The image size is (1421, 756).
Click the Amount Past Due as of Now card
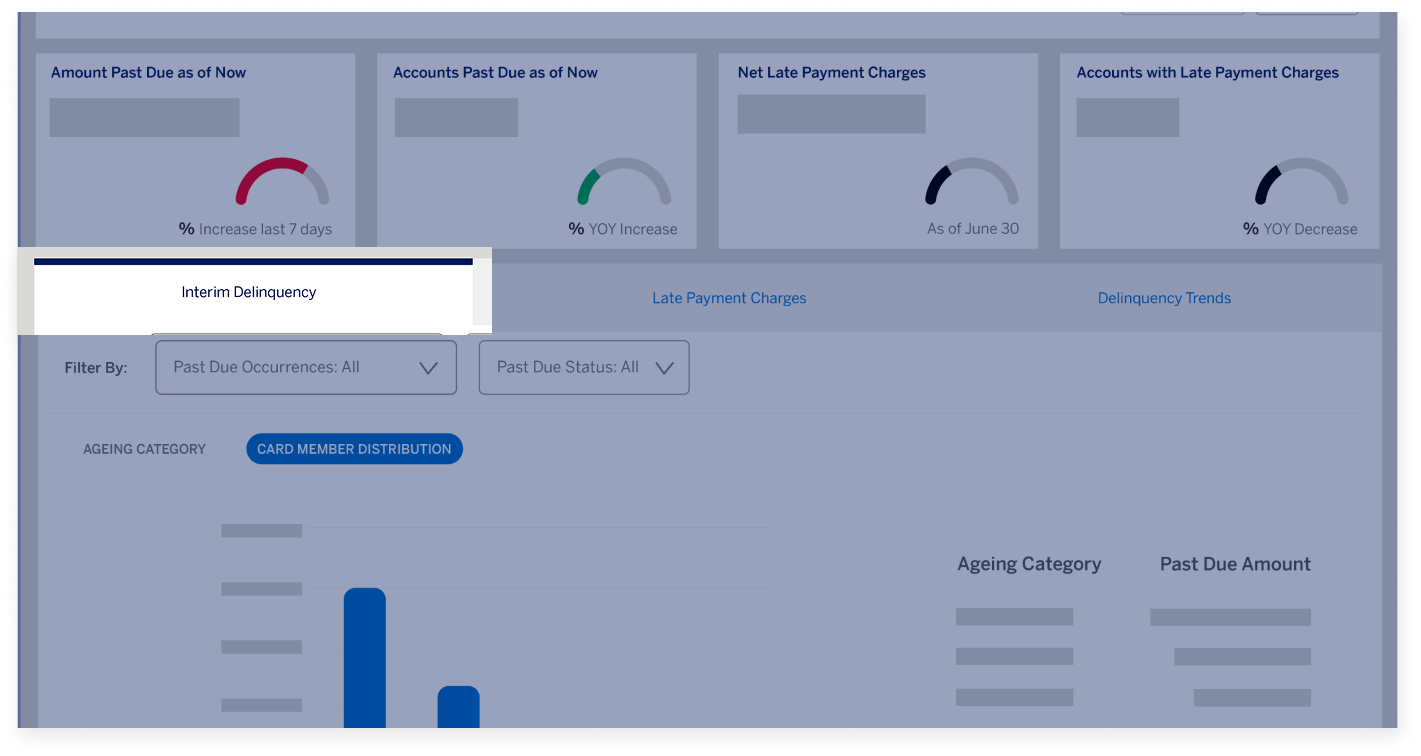coord(196,150)
